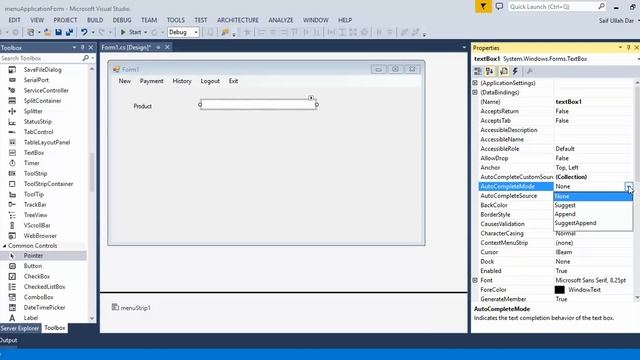This screenshot has height=360, width=640.
Task: Click the Save All toolbar icon
Action: coord(69,32)
